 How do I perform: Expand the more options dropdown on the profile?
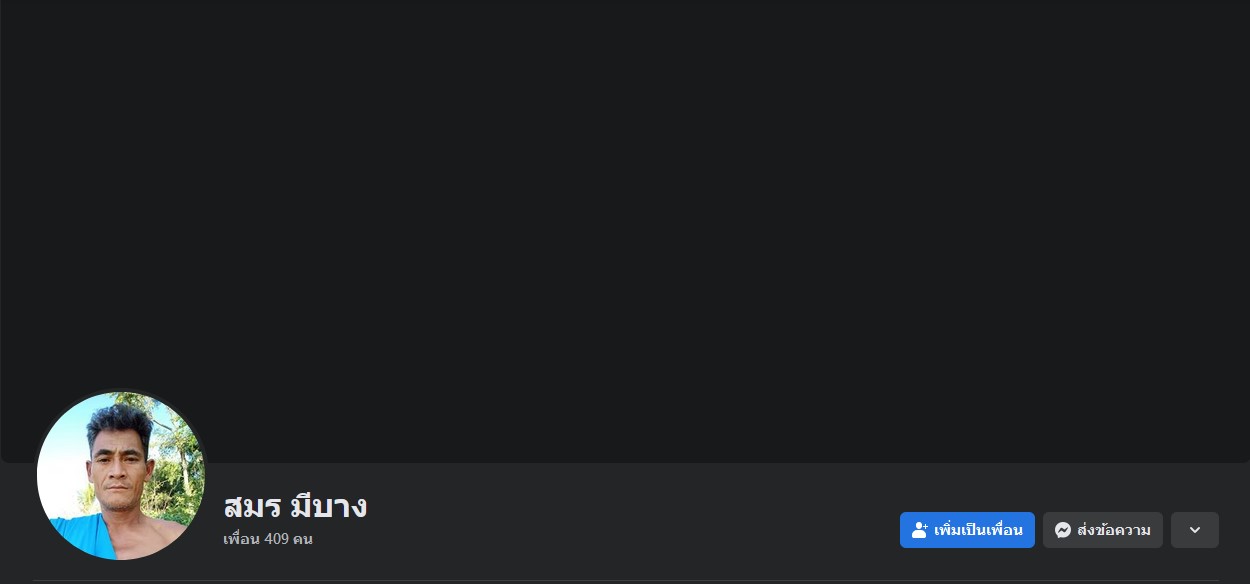pos(1195,530)
